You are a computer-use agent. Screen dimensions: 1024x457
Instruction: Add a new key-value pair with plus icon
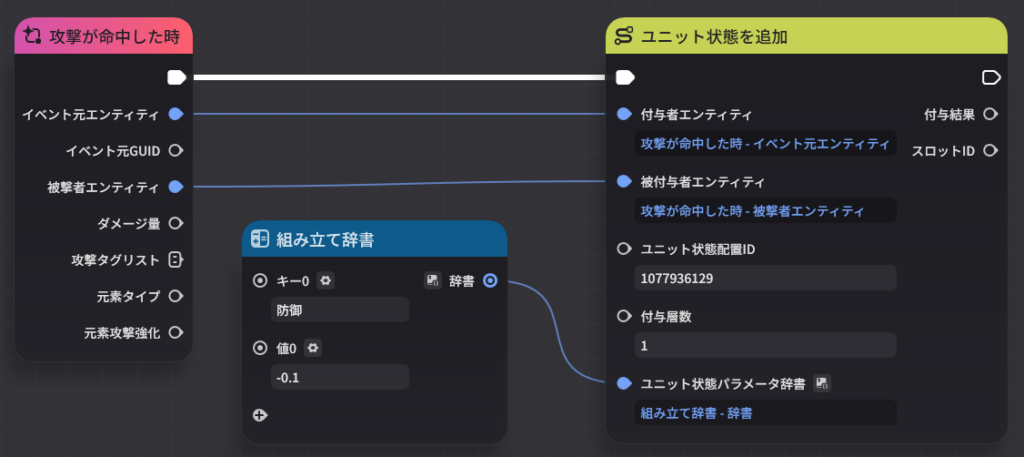click(260, 415)
